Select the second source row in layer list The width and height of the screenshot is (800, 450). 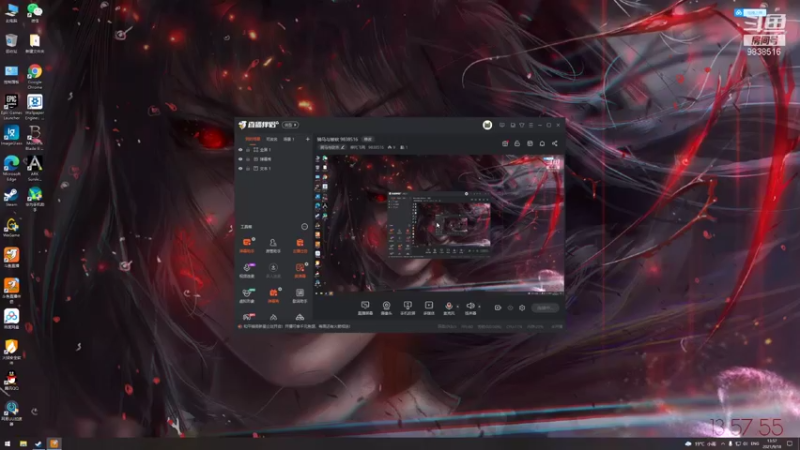coord(274,159)
